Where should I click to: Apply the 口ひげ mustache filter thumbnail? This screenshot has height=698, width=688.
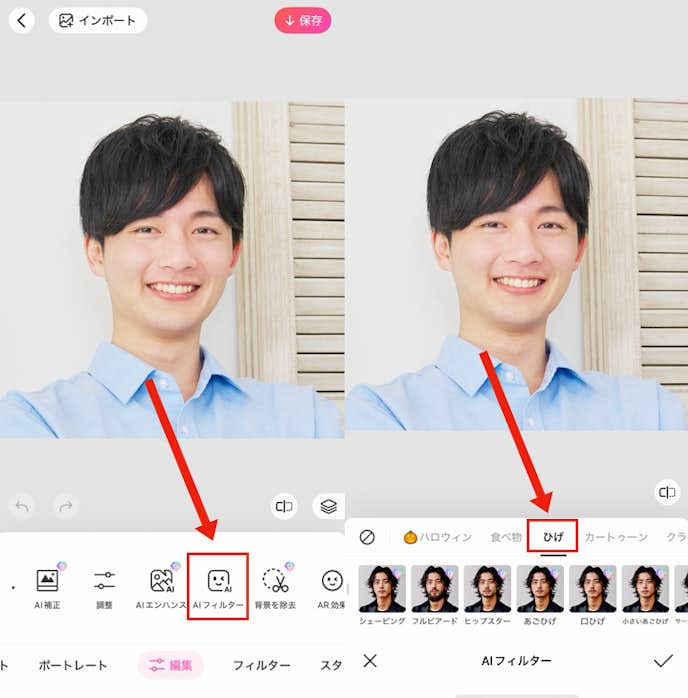coord(593,589)
